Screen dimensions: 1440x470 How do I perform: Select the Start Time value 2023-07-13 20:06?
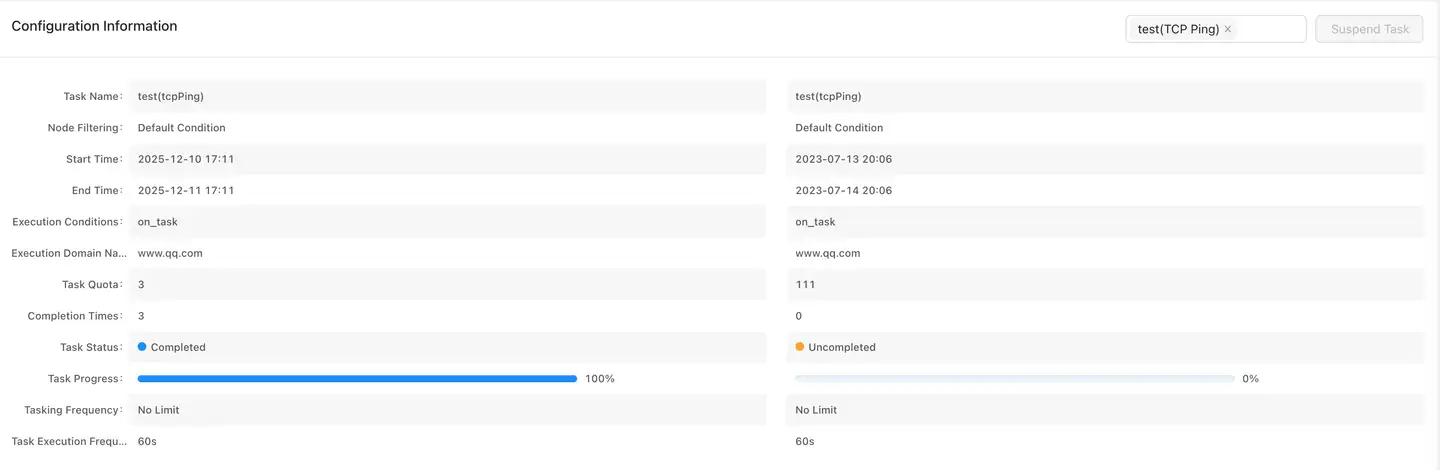[843, 159]
